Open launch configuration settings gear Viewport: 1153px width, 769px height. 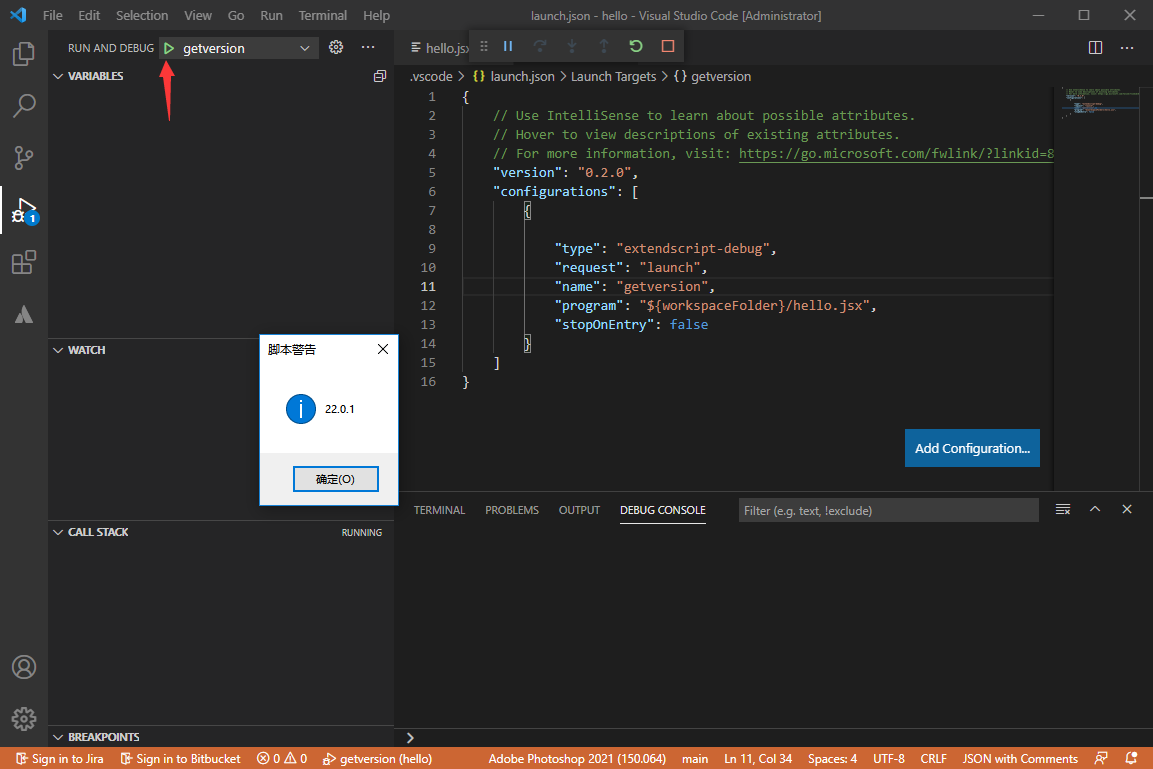336,46
